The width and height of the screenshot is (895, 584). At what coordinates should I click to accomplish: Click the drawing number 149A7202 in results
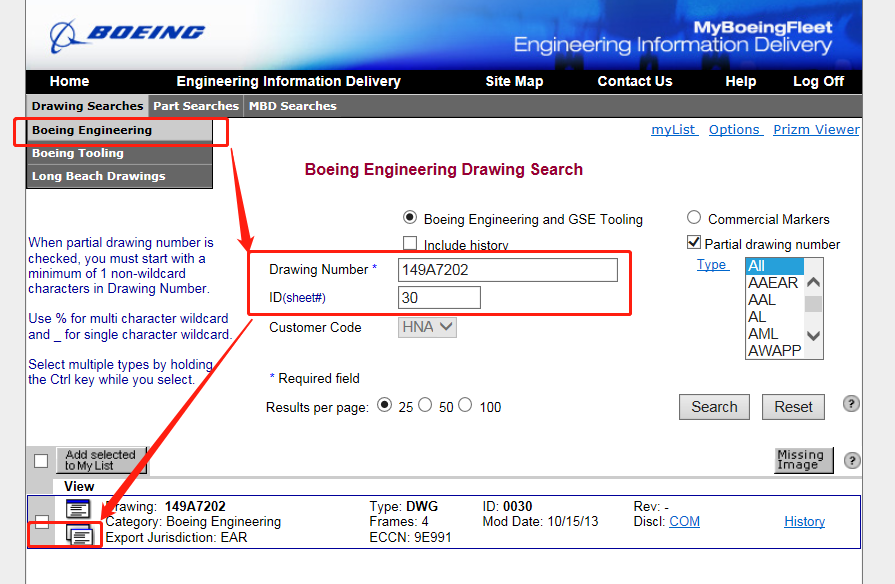195,506
